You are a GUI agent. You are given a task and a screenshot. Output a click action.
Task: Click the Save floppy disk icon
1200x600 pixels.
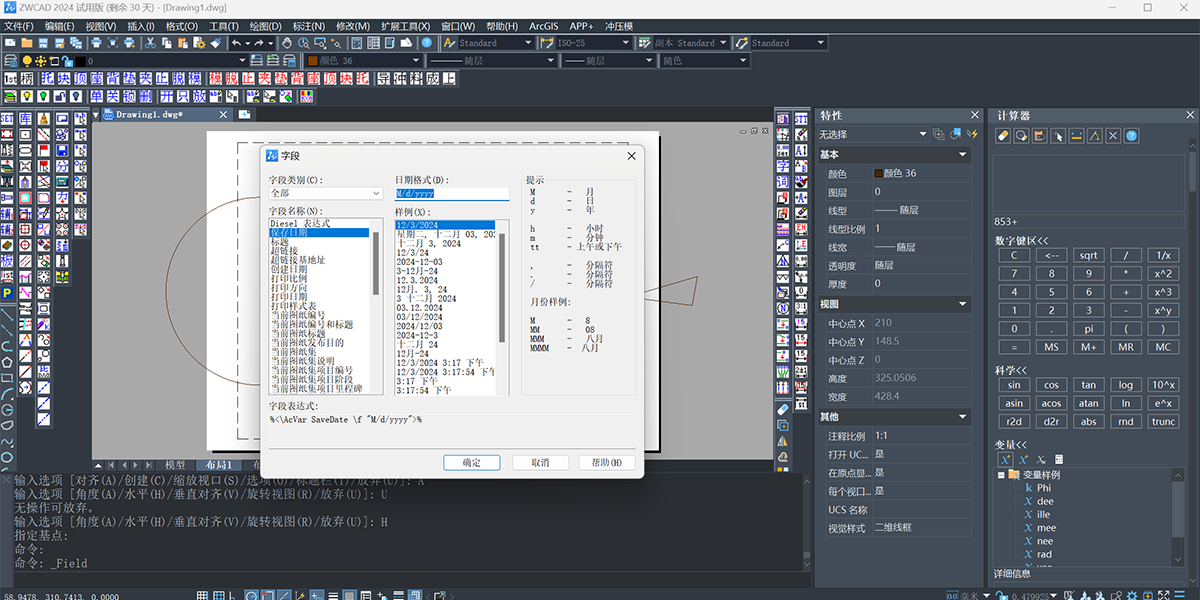pyautogui.click(x=43, y=43)
